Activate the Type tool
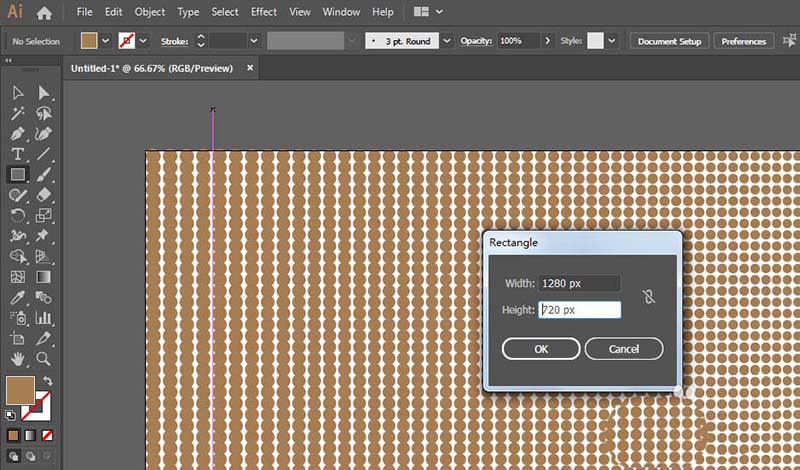Image resolution: width=800 pixels, height=470 pixels. point(17,154)
